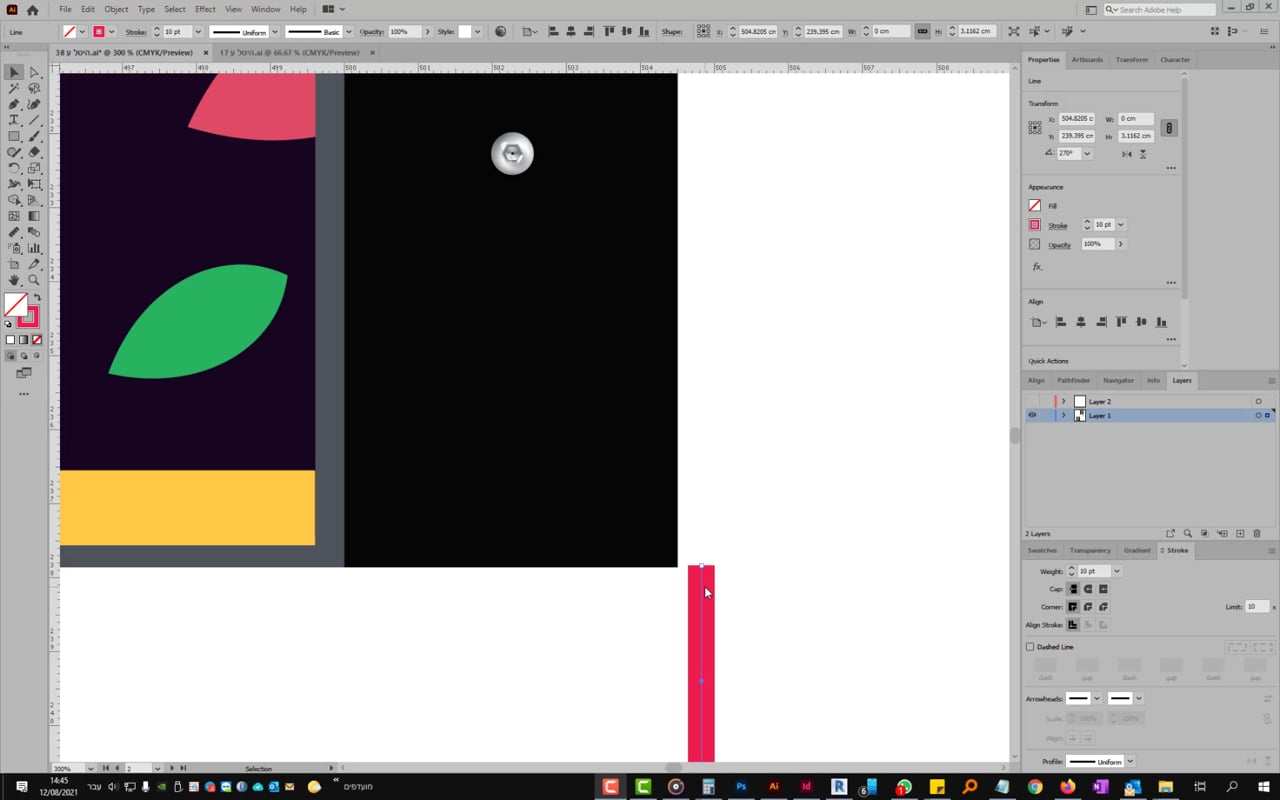Switch to the Pathfinder tab

(x=1073, y=381)
